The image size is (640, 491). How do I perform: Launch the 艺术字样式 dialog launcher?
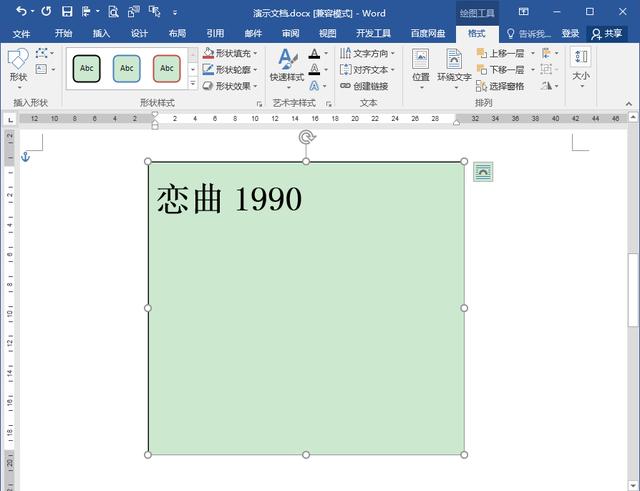coord(329,104)
